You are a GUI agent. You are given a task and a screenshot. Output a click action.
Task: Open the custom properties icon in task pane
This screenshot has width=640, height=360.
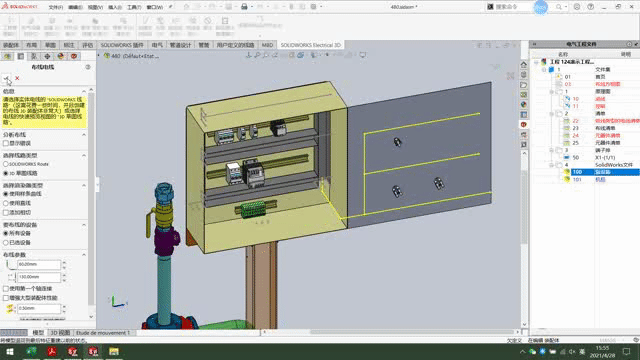pyautogui.click(x=524, y=114)
